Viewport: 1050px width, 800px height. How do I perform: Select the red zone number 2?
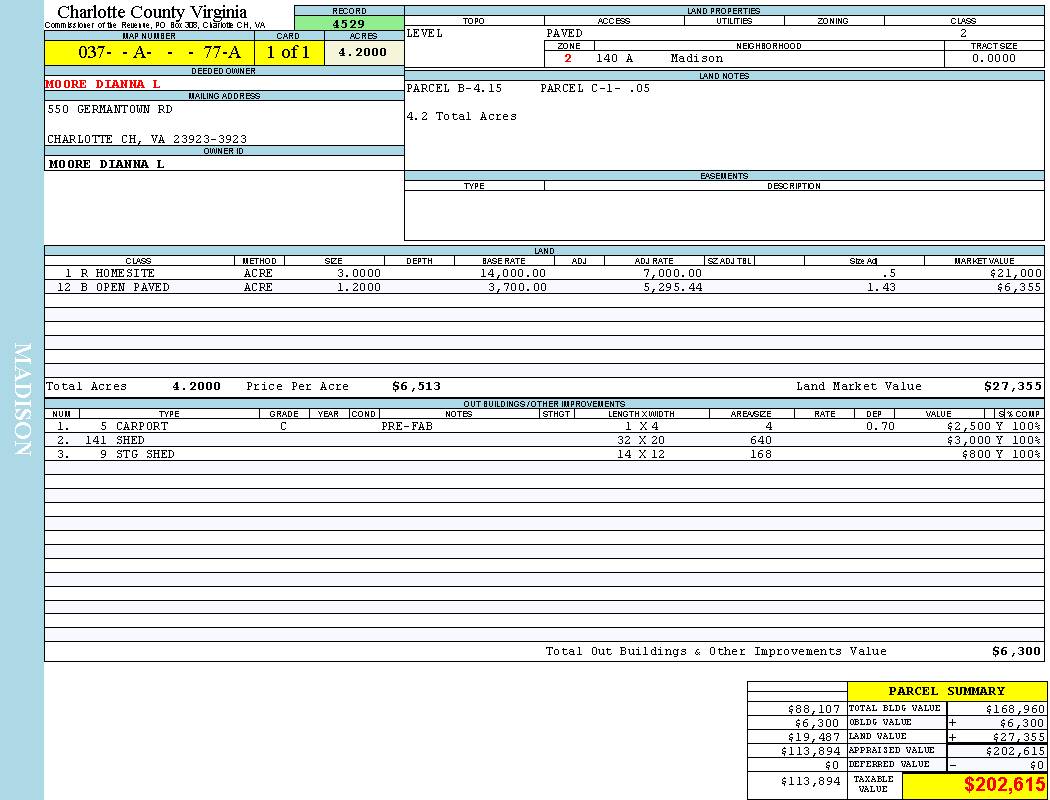[x=568, y=58]
